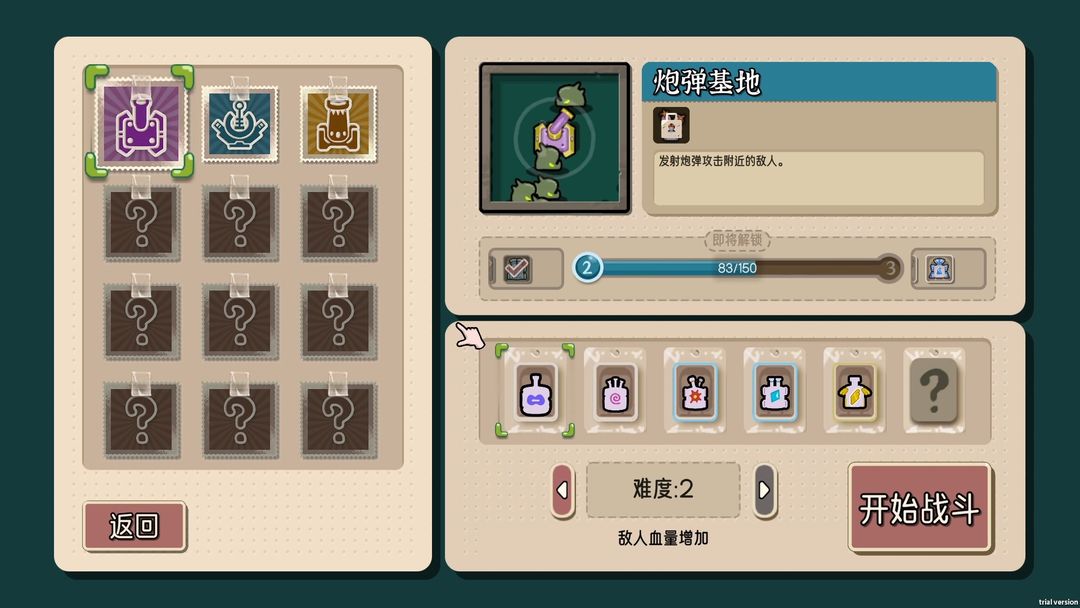Image resolution: width=1080 pixels, height=608 pixels.
Task: Choose the pink spiral bottle card
Action: (615, 391)
